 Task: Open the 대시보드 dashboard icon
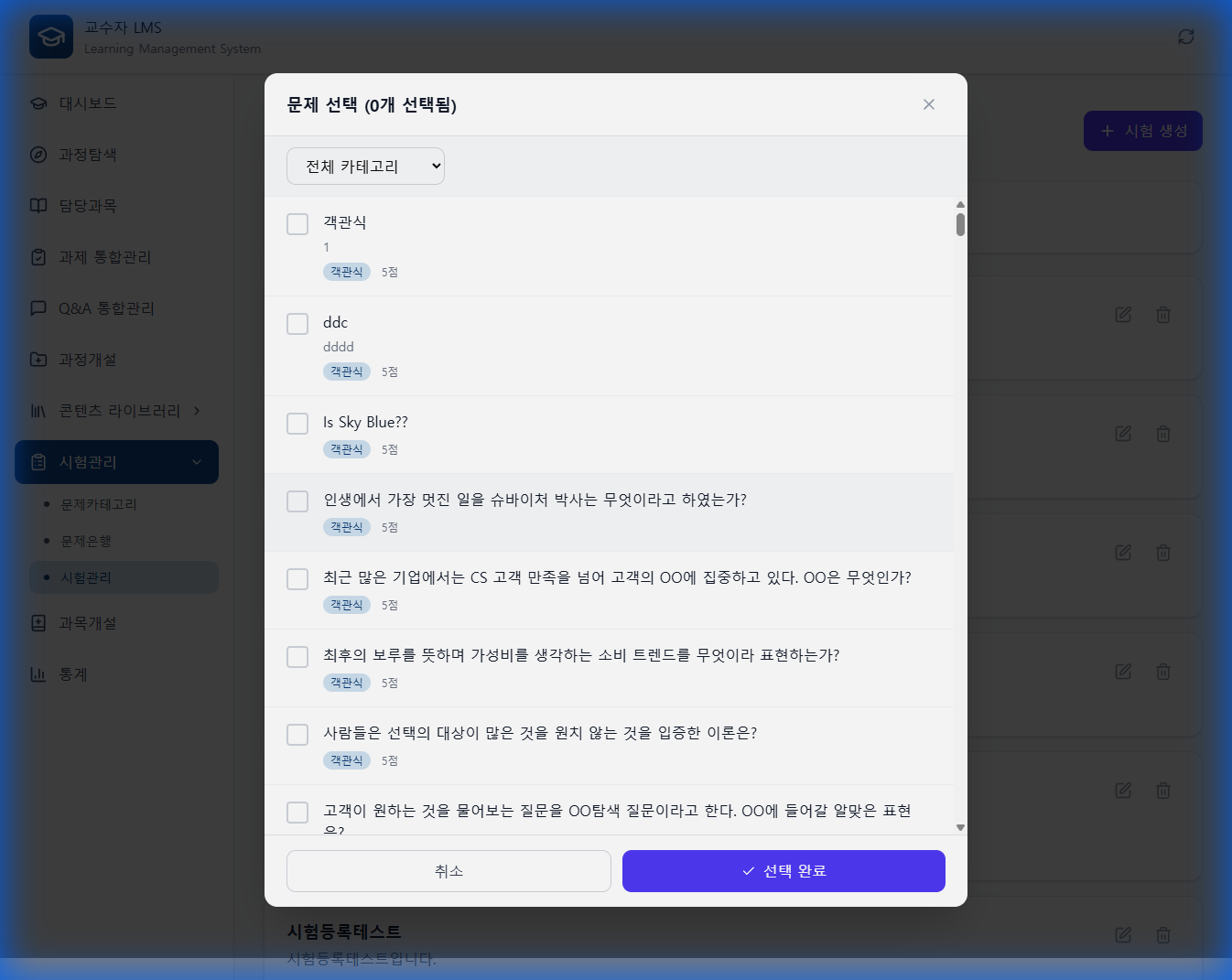tap(38, 103)
